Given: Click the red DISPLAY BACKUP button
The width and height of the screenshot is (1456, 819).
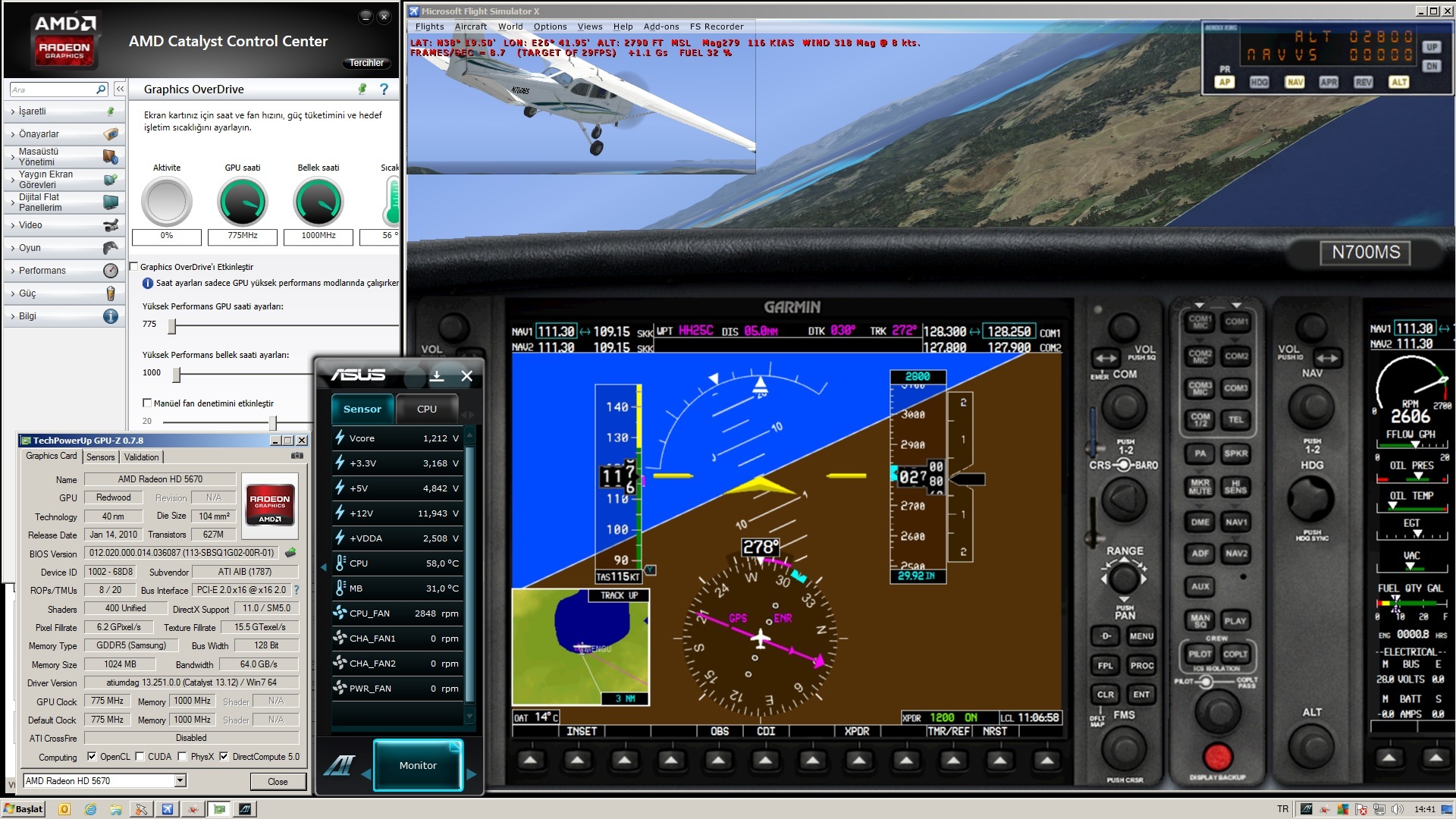Looking at the screenshot, I should click(x=1218, y=757).
